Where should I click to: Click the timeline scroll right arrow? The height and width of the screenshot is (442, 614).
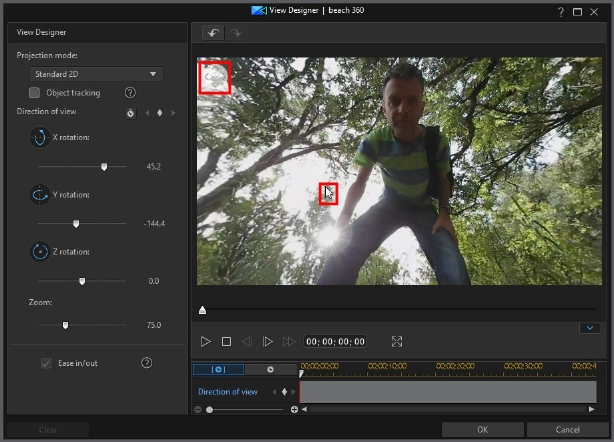click(592, 409)
